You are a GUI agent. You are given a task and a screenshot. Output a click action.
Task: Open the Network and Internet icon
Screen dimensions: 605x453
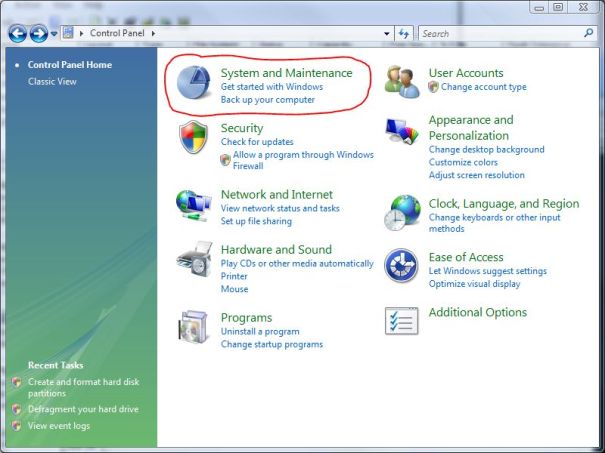194,204
